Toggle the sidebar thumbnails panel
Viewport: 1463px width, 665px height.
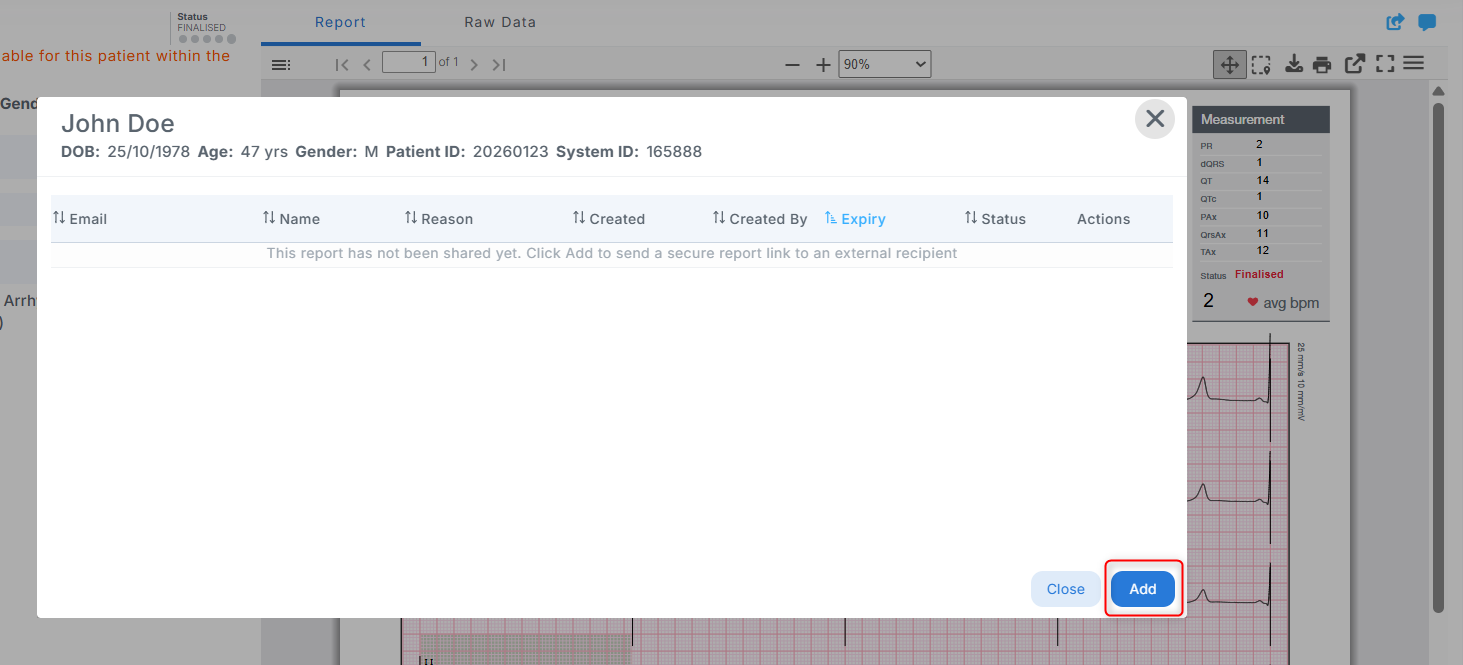tap(281, 63)
